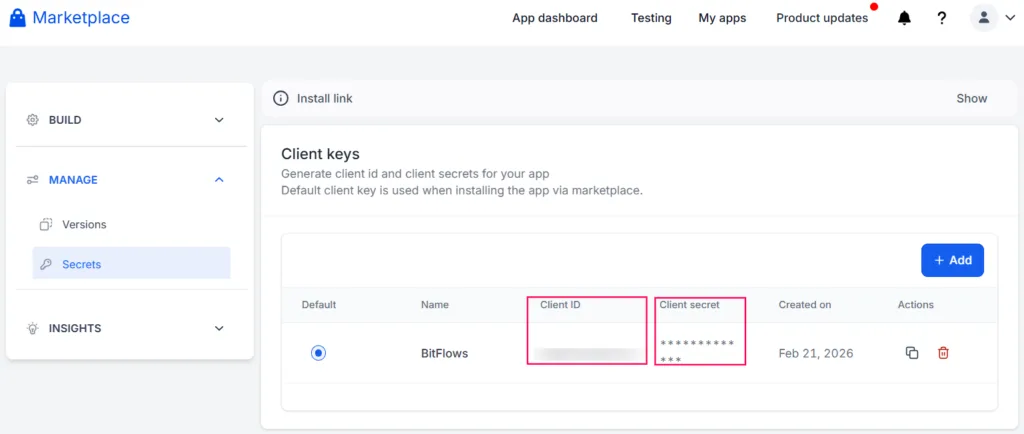Image resolution: width=1024 pixels, height=434 pixels.
Task: Click the Client keys heading
Action: tap(321, 154)
